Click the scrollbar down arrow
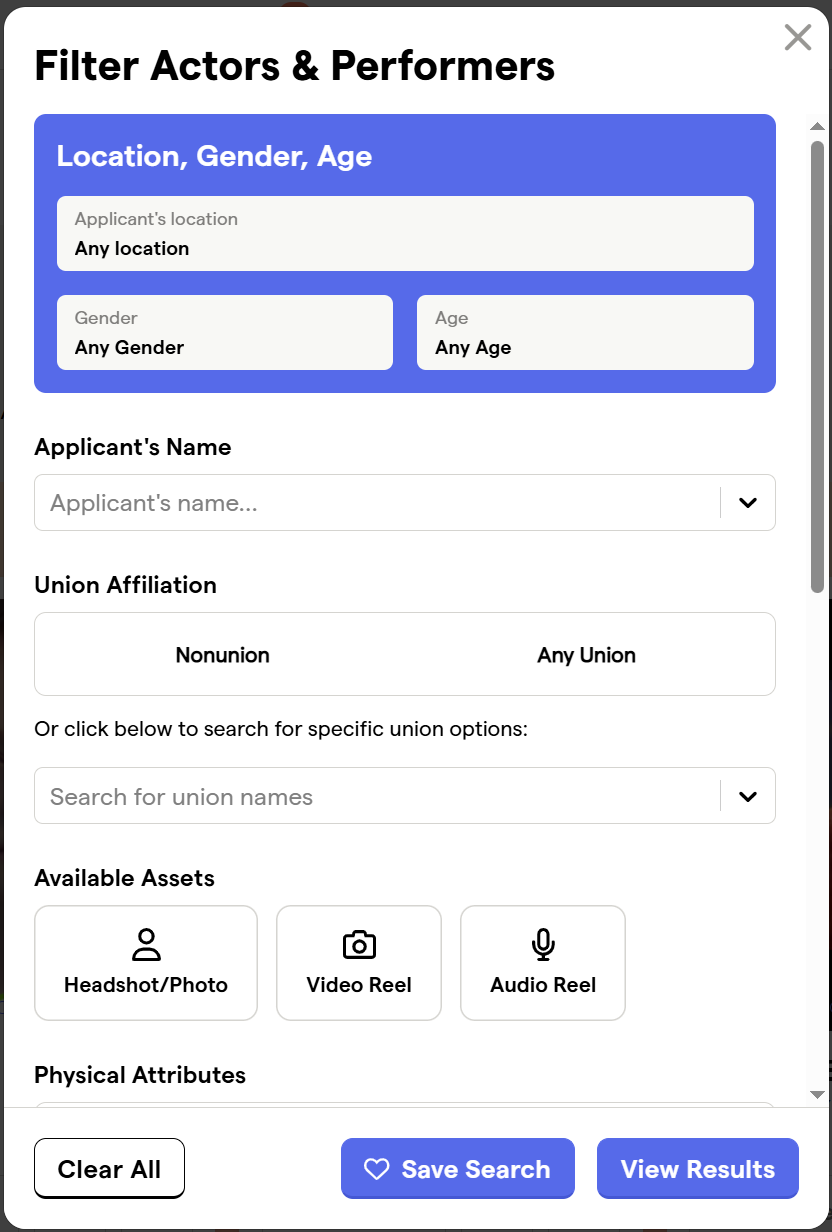The image size is (832, 1232). [817, 1095]
